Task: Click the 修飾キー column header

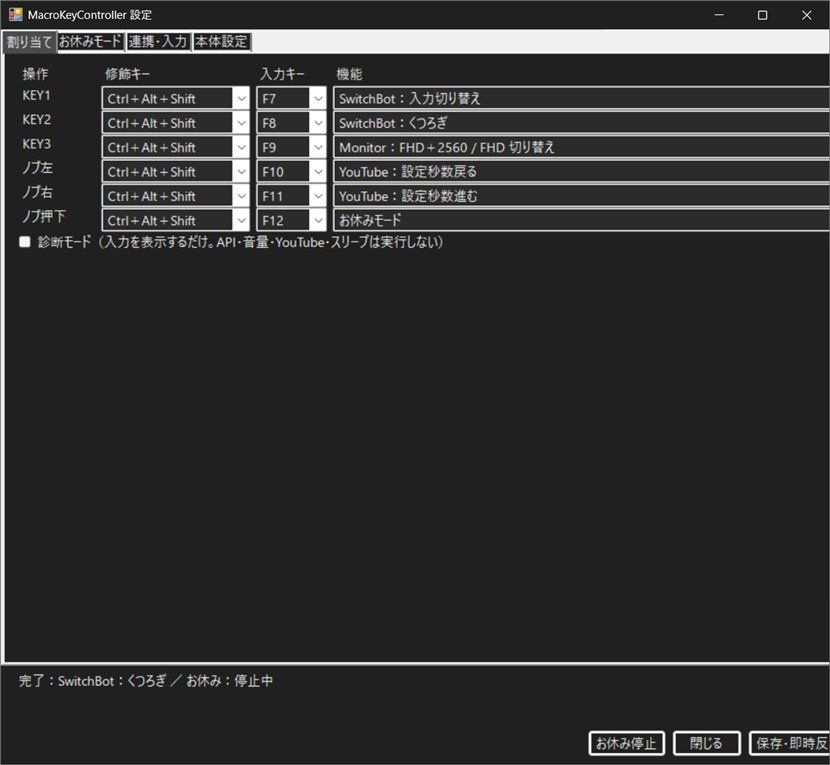Action: (127, 74)
